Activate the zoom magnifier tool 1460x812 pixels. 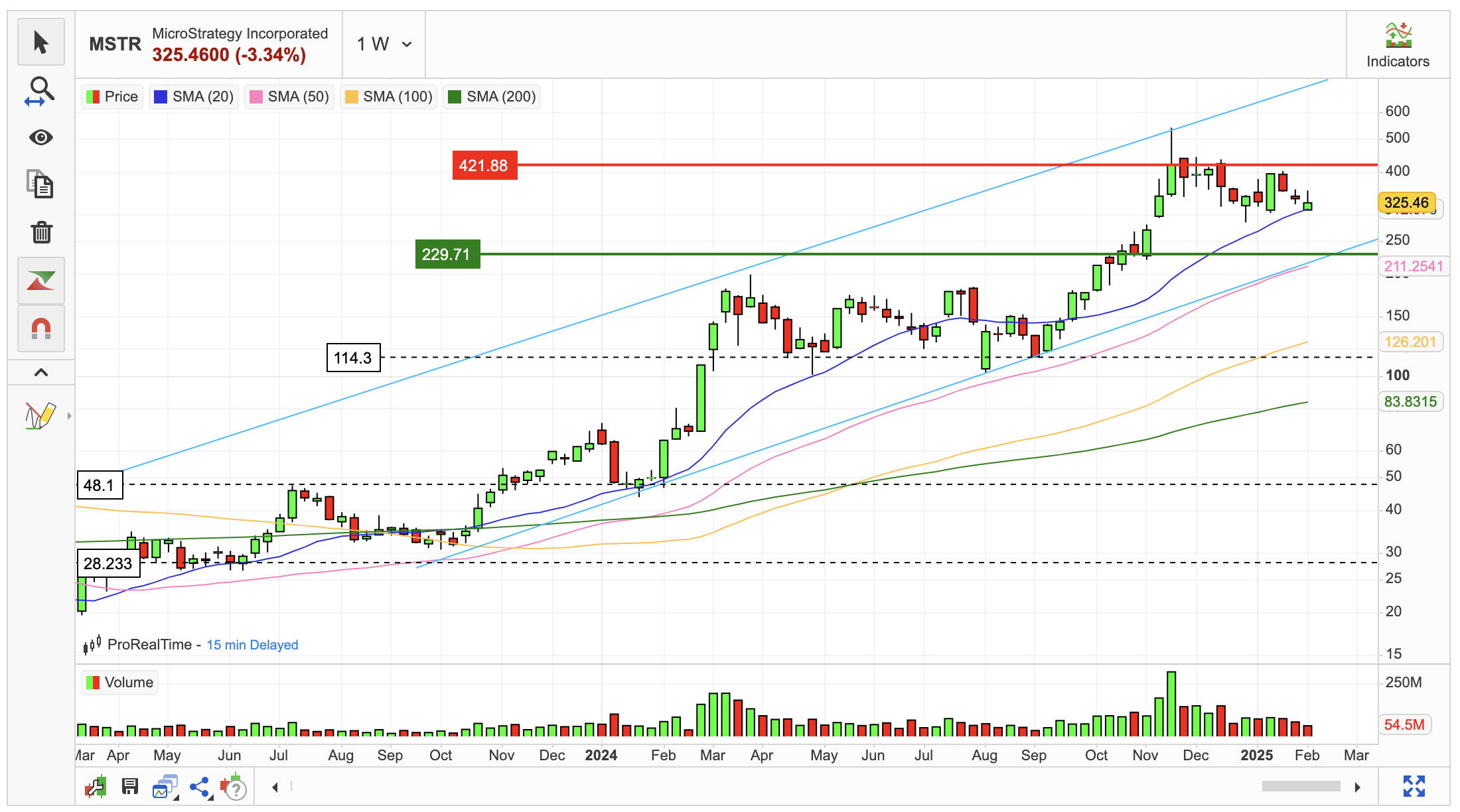[41, 91]
